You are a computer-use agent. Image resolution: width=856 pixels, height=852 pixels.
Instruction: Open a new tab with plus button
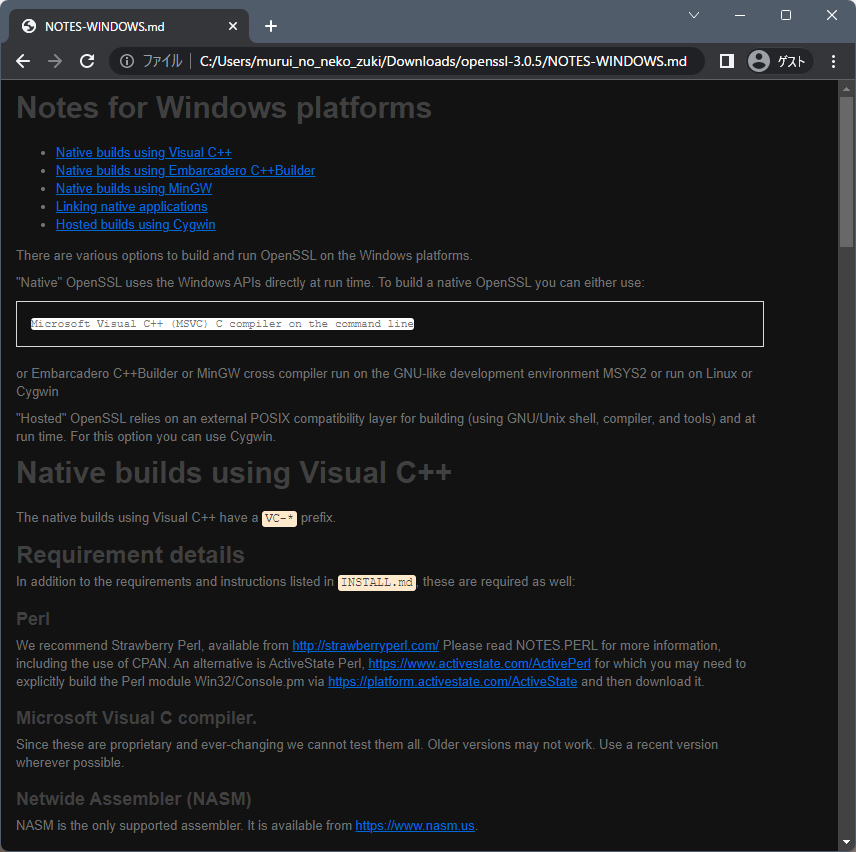coord(271,26)
